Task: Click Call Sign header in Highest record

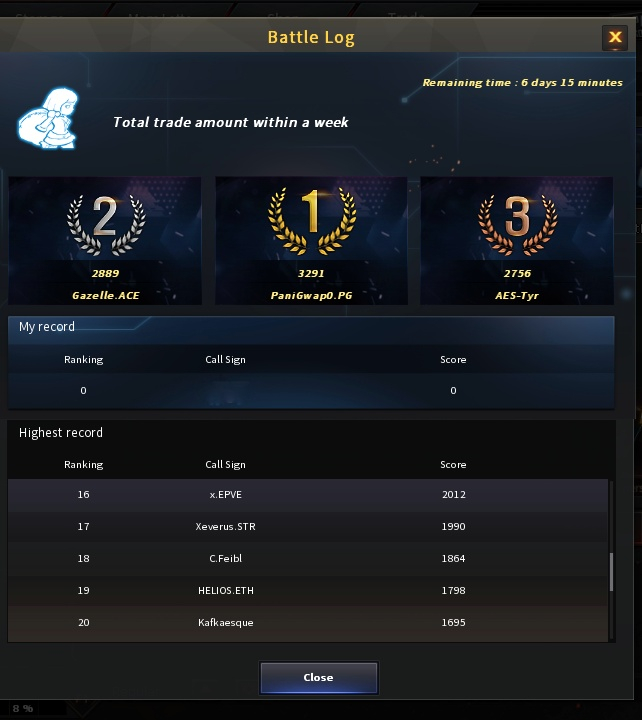Action: pyautogui.click(x=225, y=465)
